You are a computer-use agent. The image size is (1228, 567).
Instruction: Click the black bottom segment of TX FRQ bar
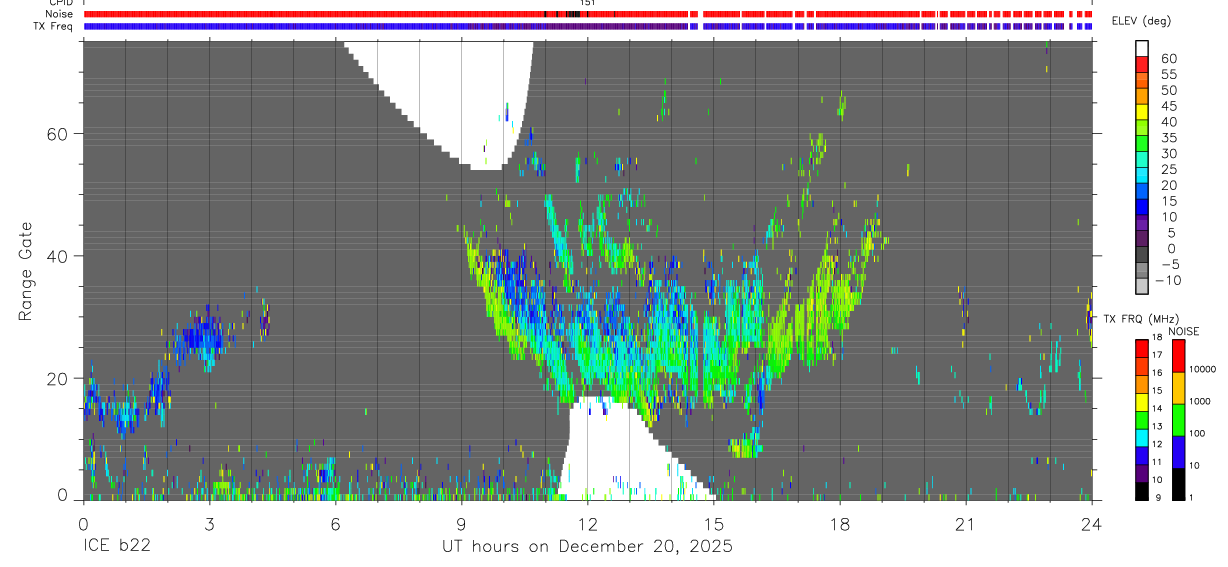pyautogui.click(x=1142, y=492)
